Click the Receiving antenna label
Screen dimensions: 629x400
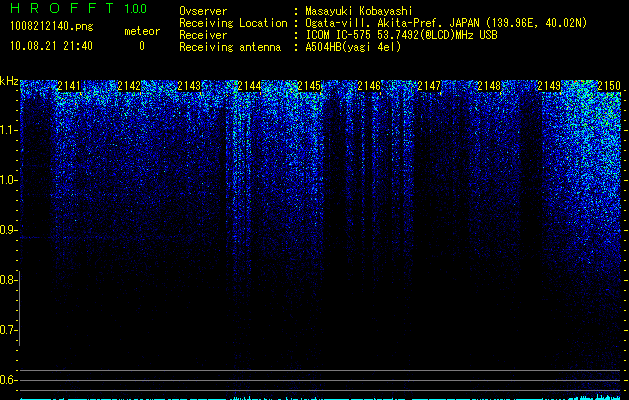[x=230, y=47]
